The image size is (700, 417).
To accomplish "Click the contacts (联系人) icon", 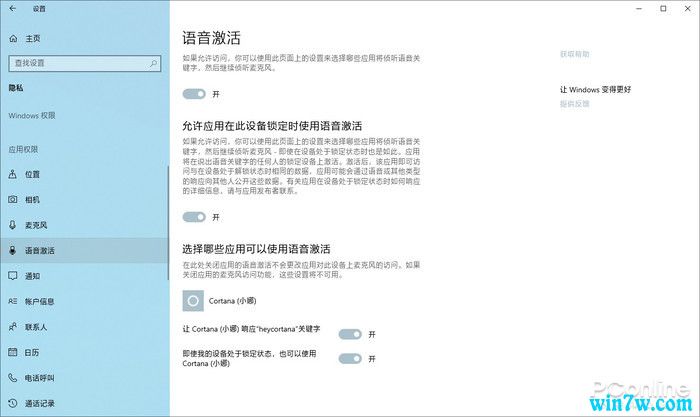I will pyautogui.click(x=13, y=327).
